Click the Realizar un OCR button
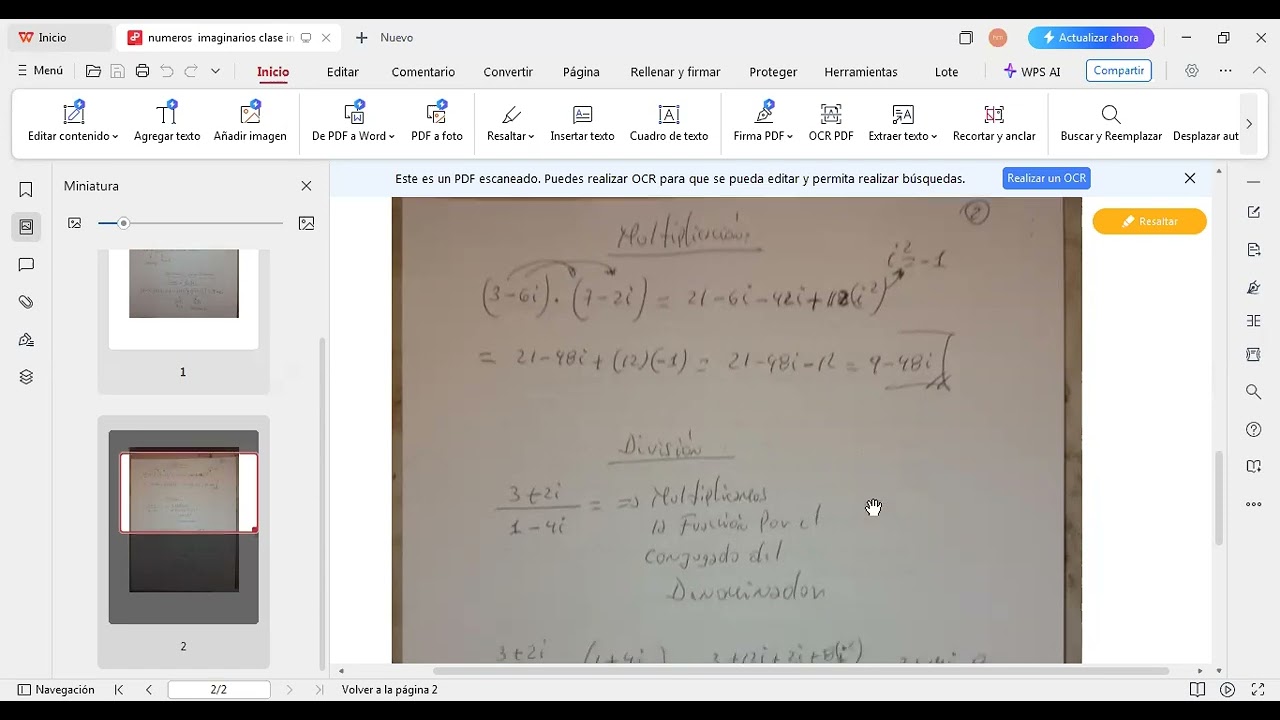Image resolution: width=1280 pixels, height=720 pixels. pos(1047,178)
